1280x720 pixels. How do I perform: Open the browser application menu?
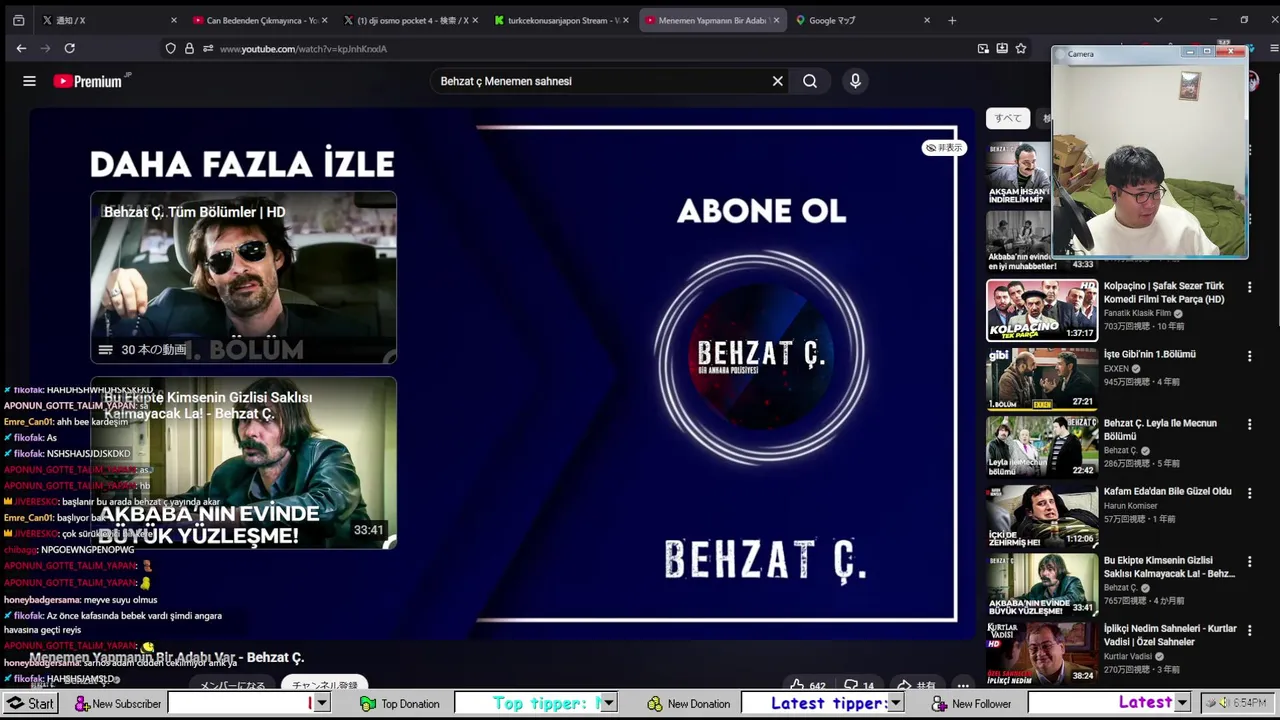(x=1274, y=48)
